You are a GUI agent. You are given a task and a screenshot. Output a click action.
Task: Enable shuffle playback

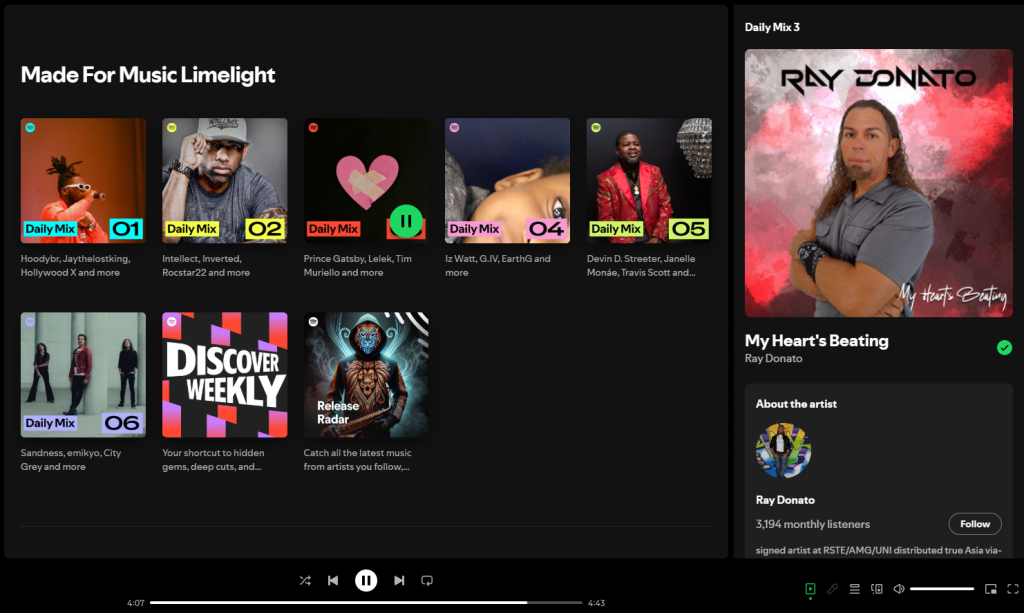tap(305, 580)
